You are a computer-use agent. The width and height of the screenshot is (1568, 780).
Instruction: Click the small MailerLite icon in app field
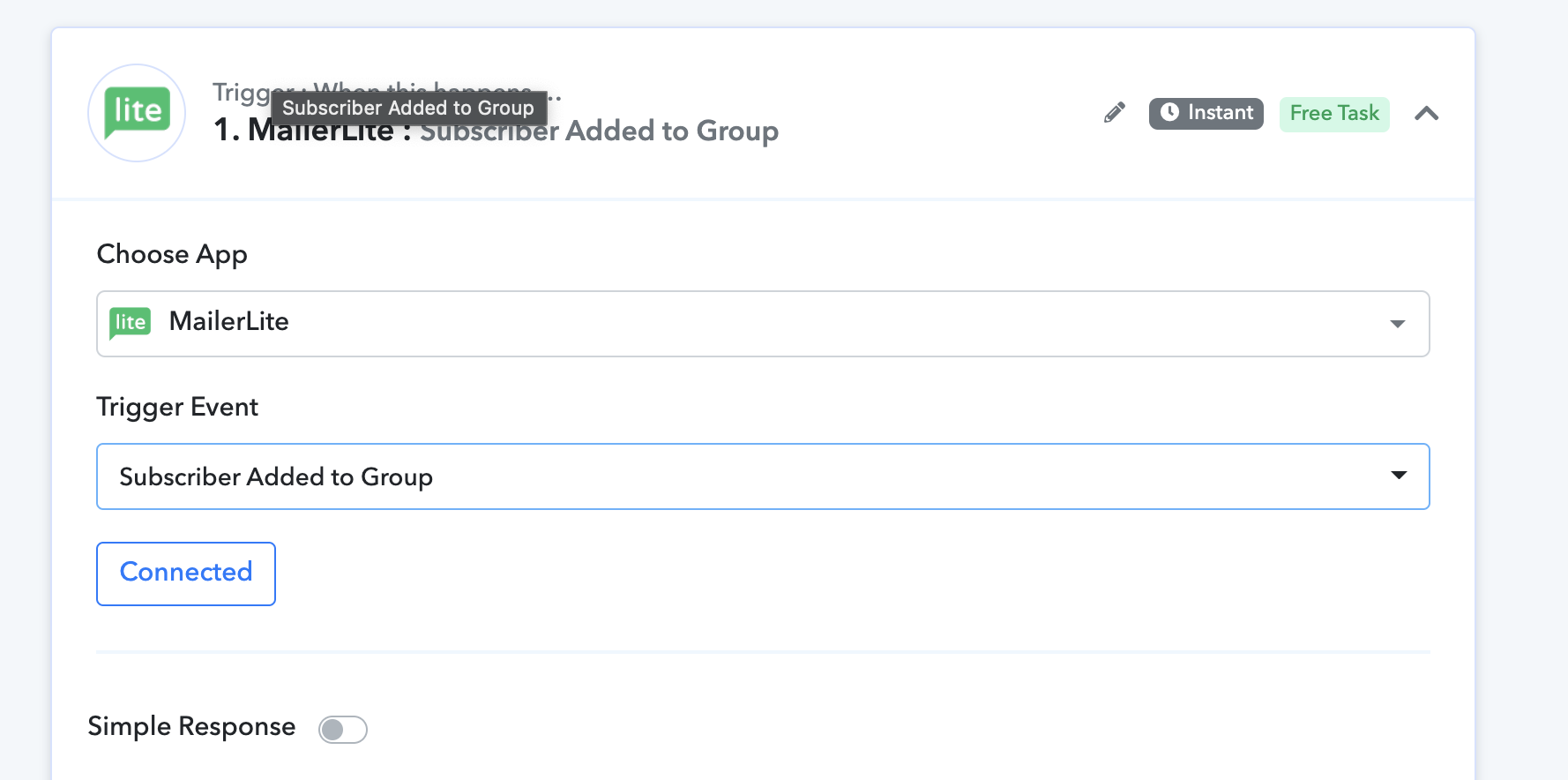point(131,323)
